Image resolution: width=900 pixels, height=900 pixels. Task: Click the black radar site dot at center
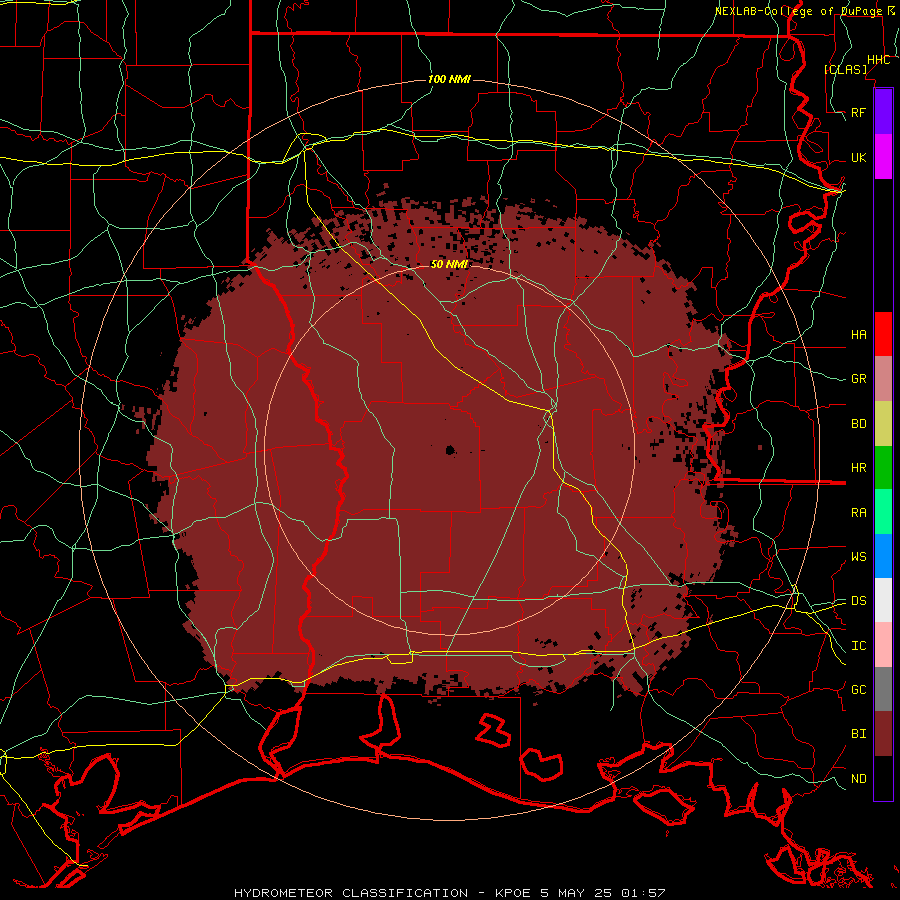click(450, 450)
